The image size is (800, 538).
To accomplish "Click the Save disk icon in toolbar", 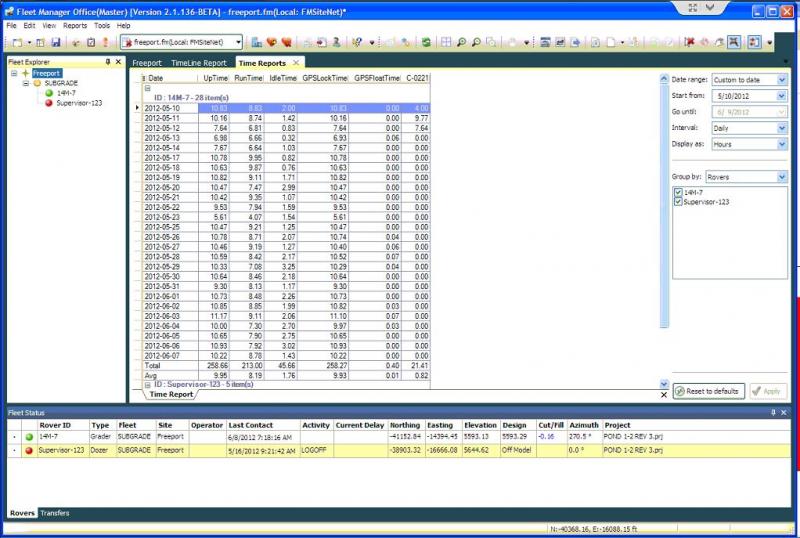I will pyautogui.click(x=56, y=43).
